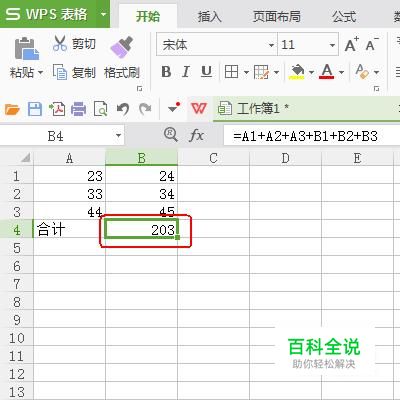400x400 pixels.
Task: Print the workbook
Action: point(79,109)
